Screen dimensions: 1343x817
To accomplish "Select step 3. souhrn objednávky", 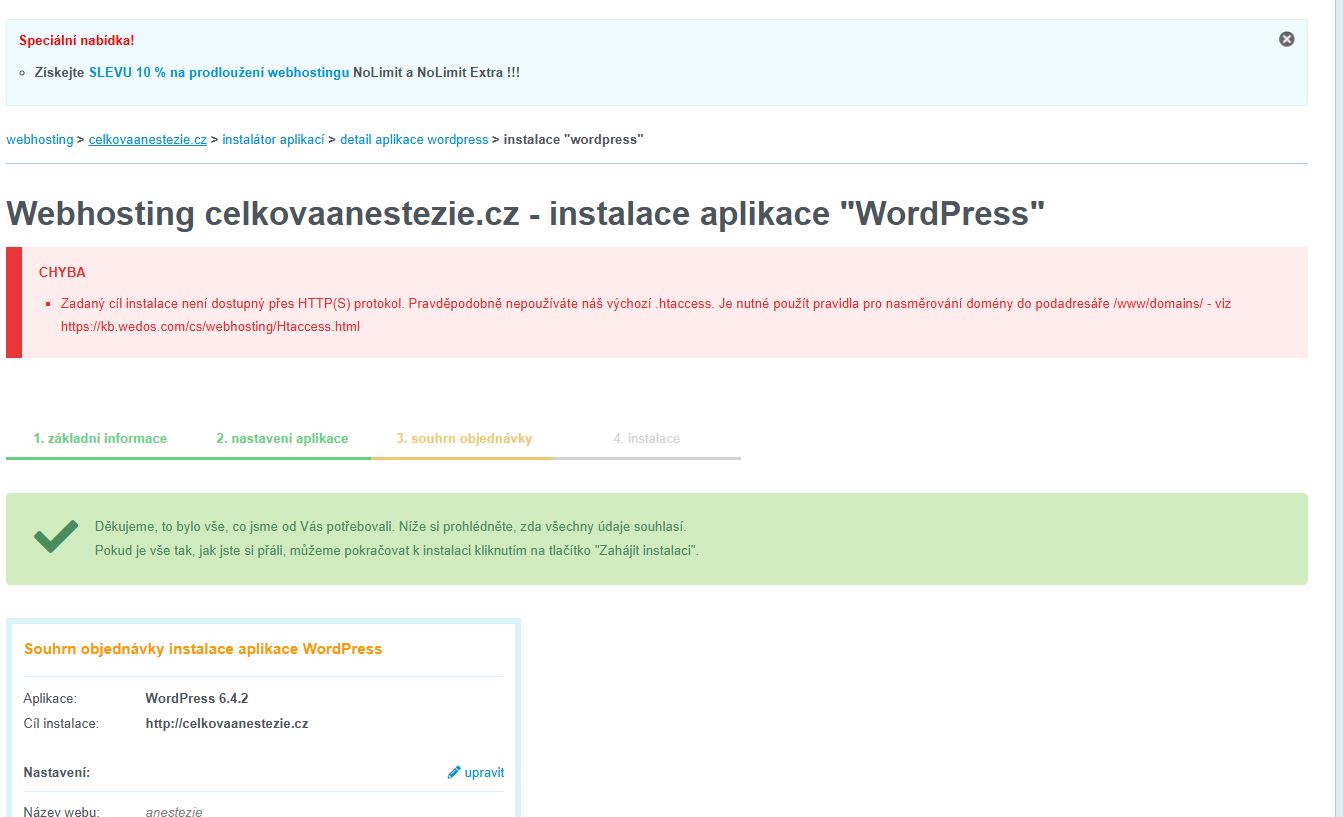I will click(x=464, y=439).
